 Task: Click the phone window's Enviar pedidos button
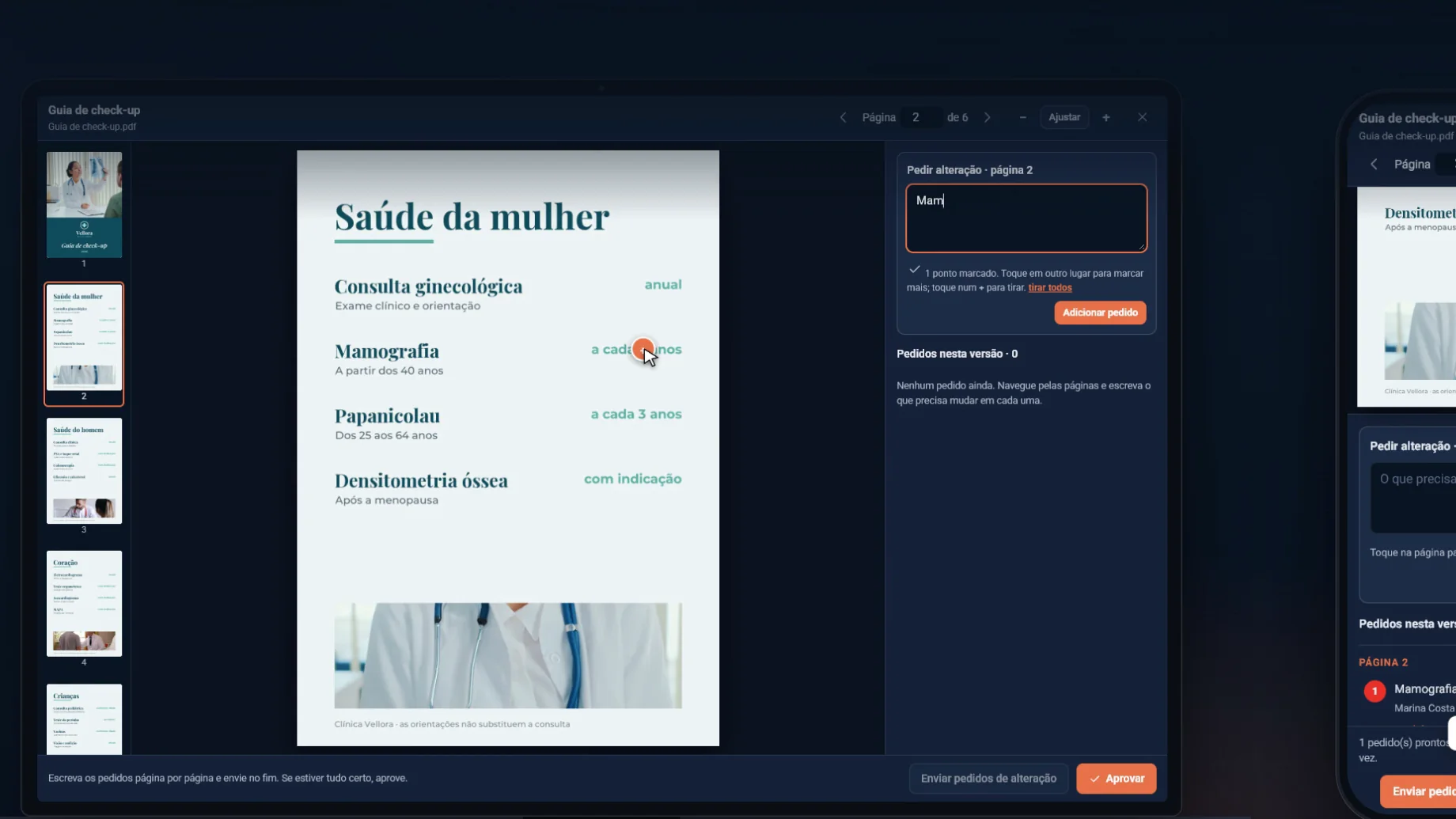pyautogui.click(x=1418, y=791)
